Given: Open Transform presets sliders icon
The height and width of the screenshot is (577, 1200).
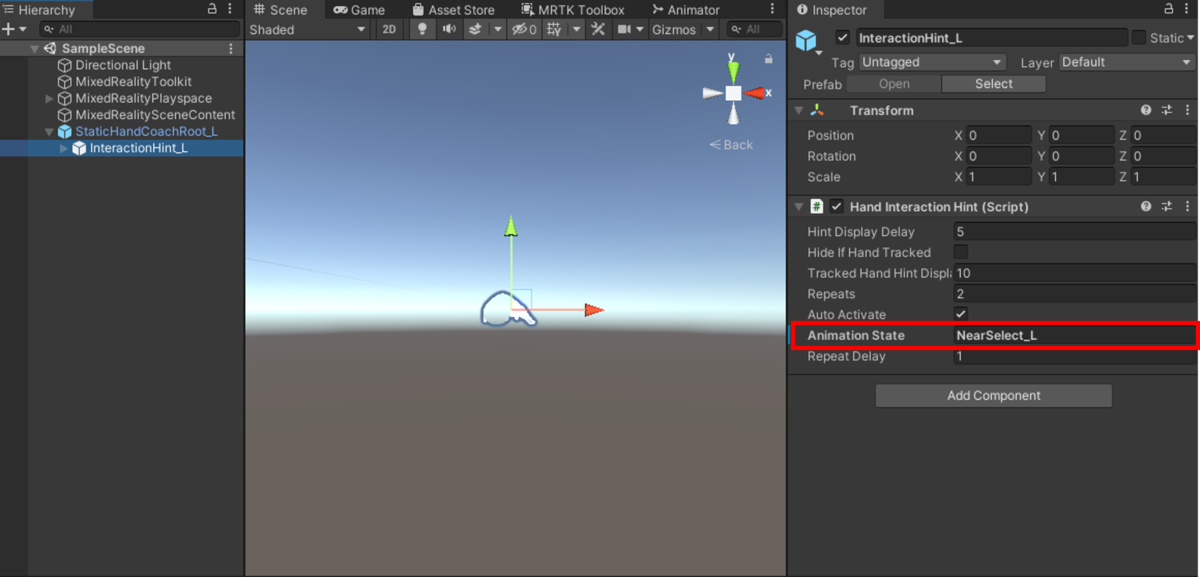Looking at the screenshot, I should click(x=1167, y=110).
